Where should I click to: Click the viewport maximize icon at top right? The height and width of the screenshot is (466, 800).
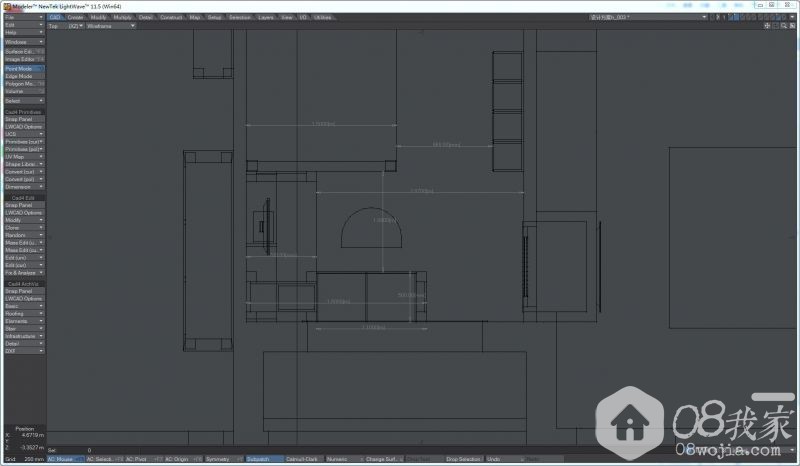pyautogui.click(x=794, y=26)
